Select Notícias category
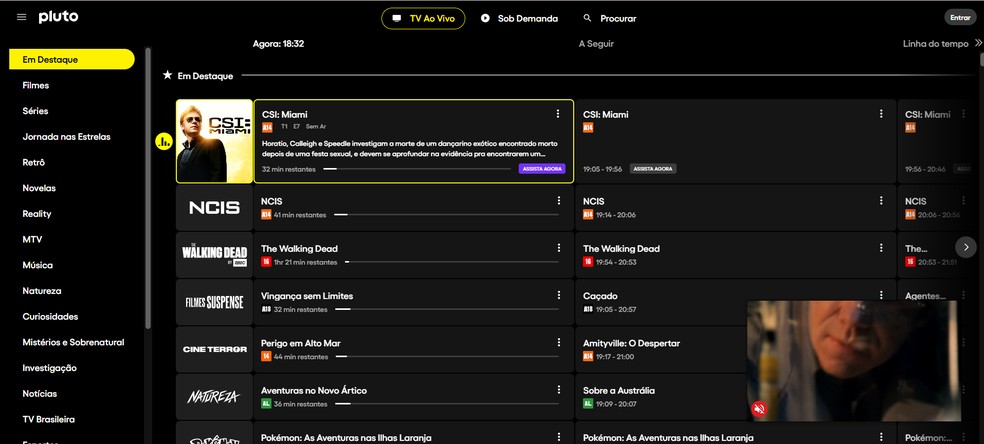This screenshot has height=444, width=984. 40,394
